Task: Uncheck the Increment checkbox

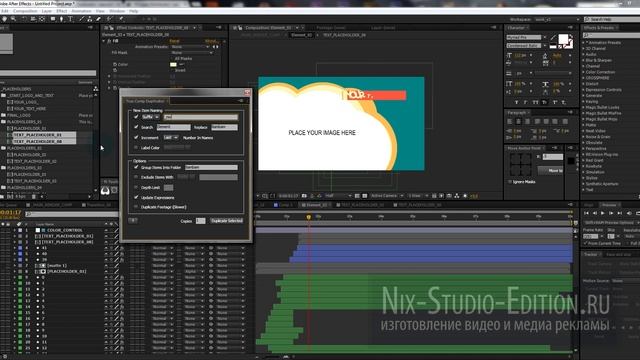Action: pyautogui.click(x=136, y=138)
